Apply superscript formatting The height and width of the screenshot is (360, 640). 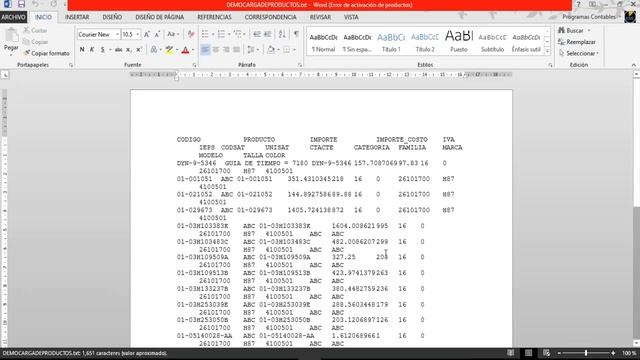click(x=139, y=50)
